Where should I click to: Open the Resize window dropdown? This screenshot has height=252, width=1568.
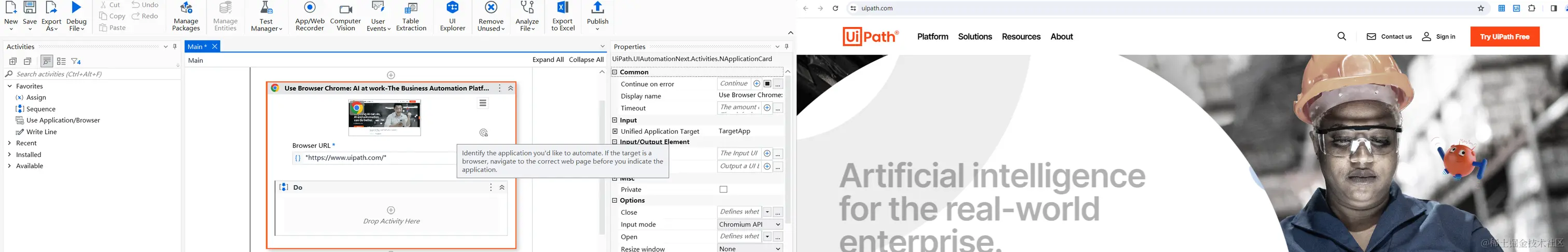(x=750, y=248)
